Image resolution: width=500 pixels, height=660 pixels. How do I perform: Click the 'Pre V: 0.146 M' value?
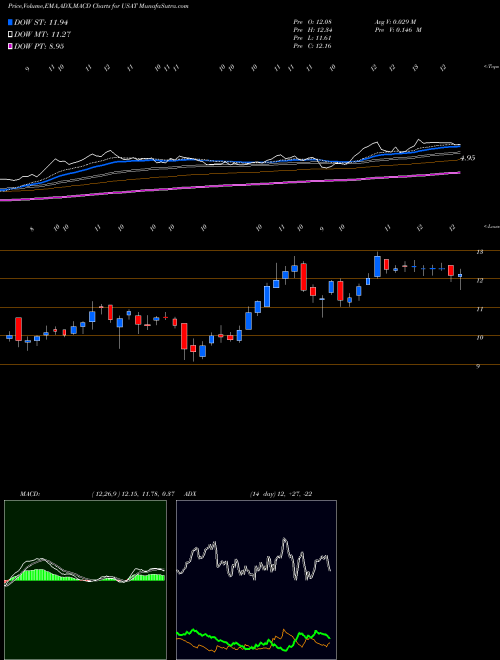[398, 30]
